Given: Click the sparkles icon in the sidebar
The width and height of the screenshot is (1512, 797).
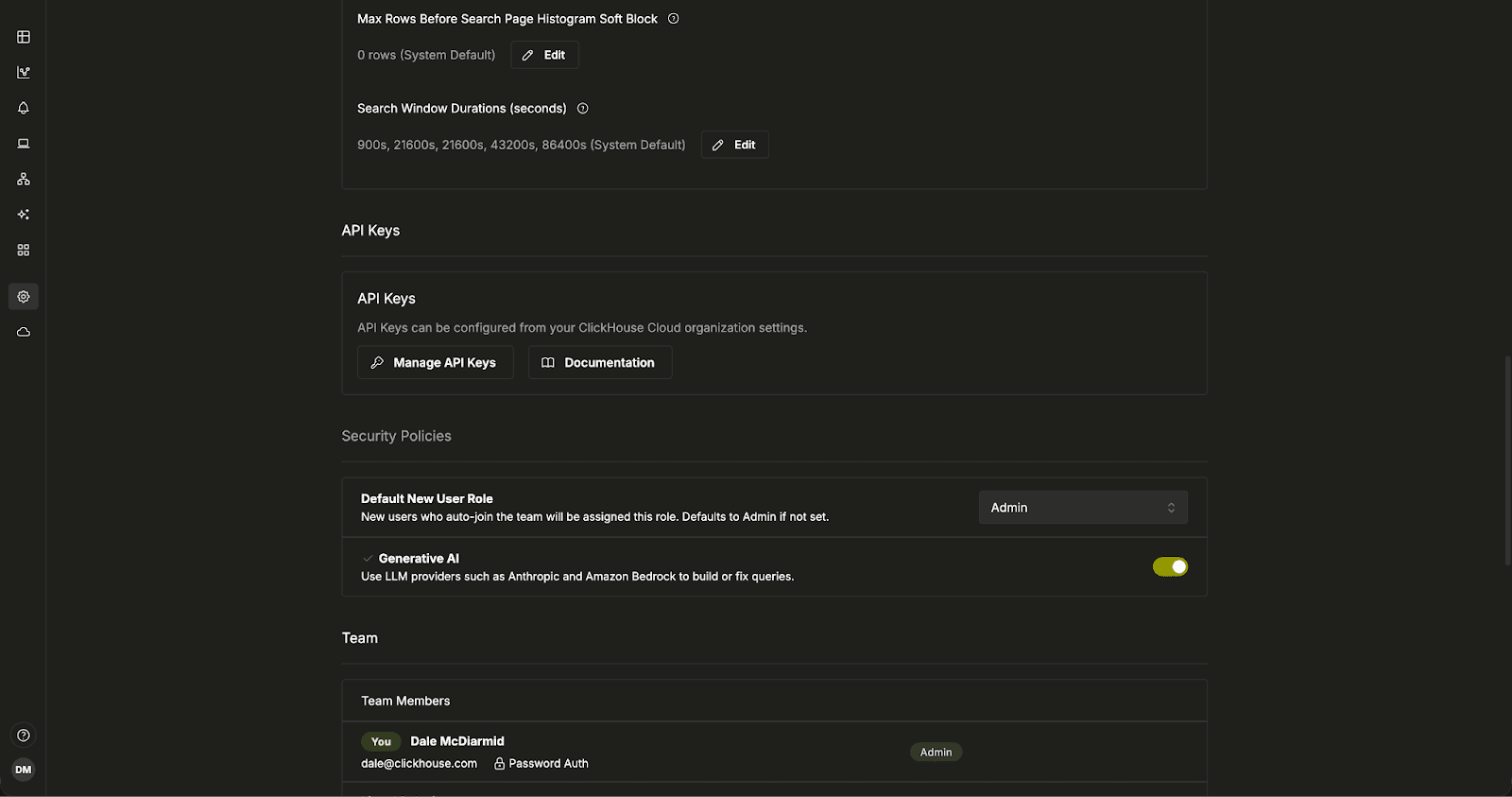Looking at the screenshot, I should [24, 215].
